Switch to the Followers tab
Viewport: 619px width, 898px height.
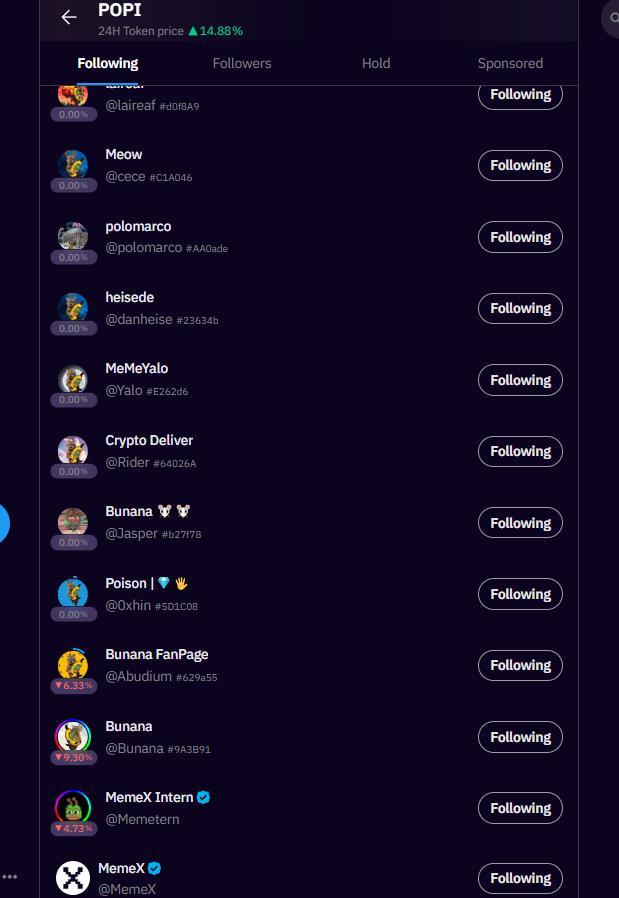[242, 63]
